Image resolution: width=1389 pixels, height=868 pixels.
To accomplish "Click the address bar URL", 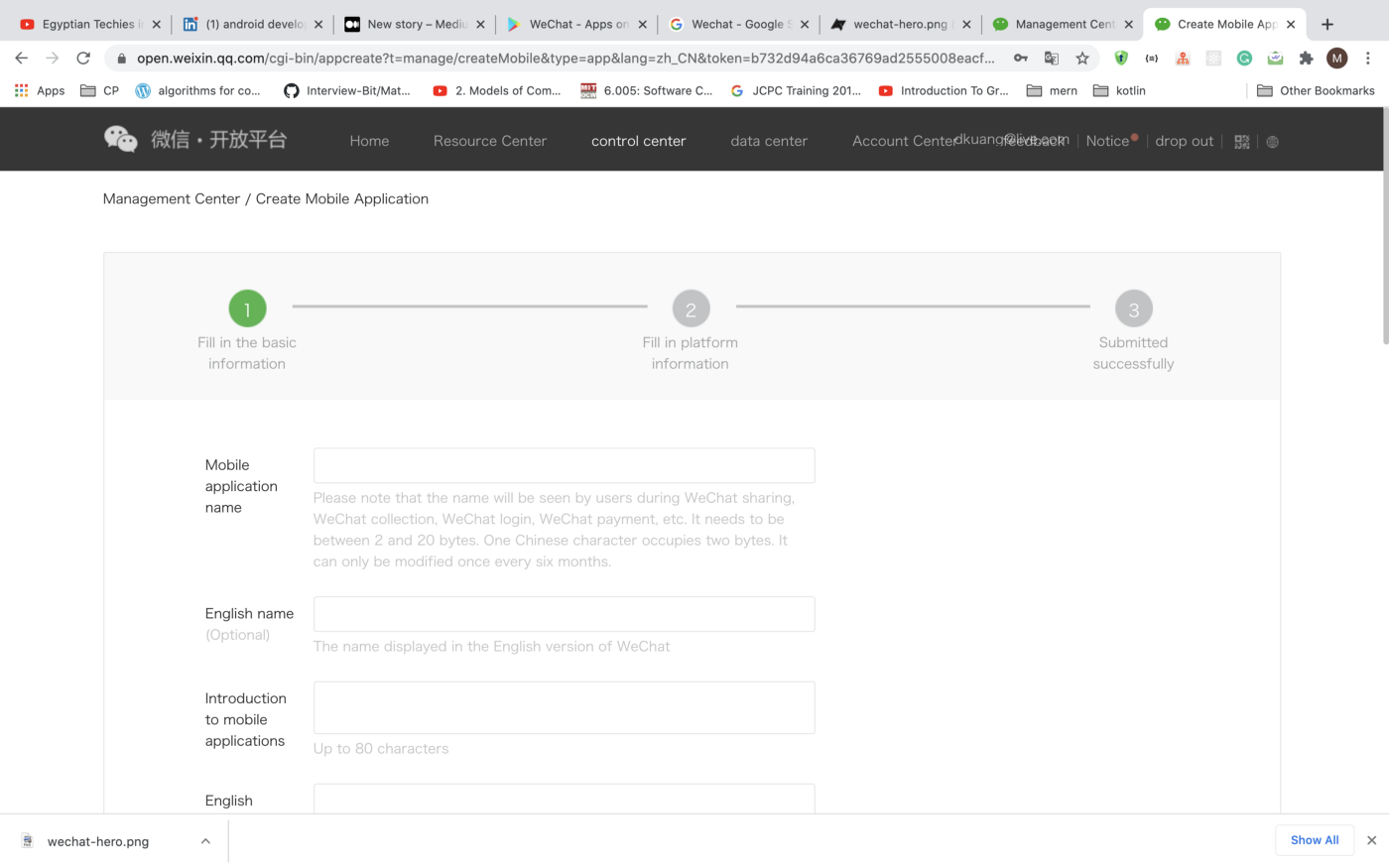I will pos(566,59).
